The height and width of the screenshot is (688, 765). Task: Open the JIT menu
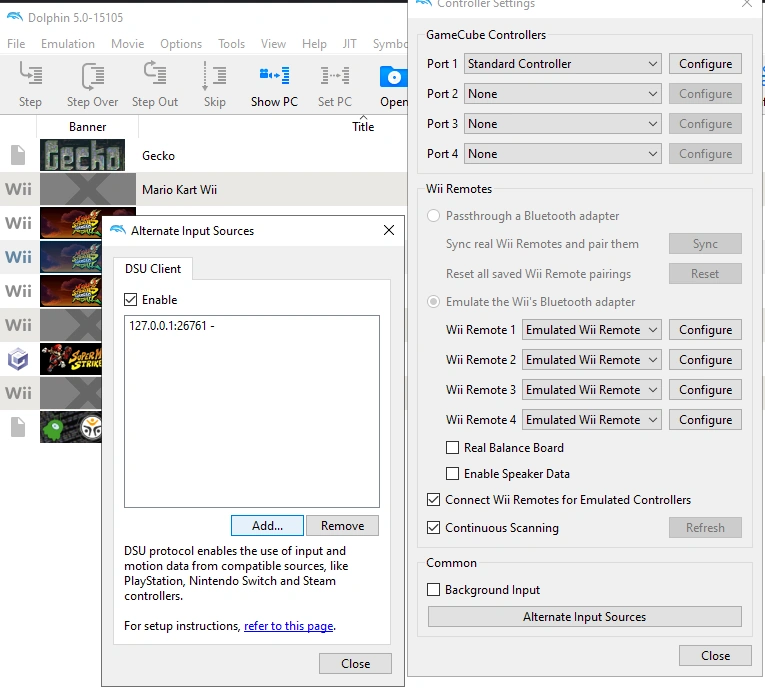349,43
